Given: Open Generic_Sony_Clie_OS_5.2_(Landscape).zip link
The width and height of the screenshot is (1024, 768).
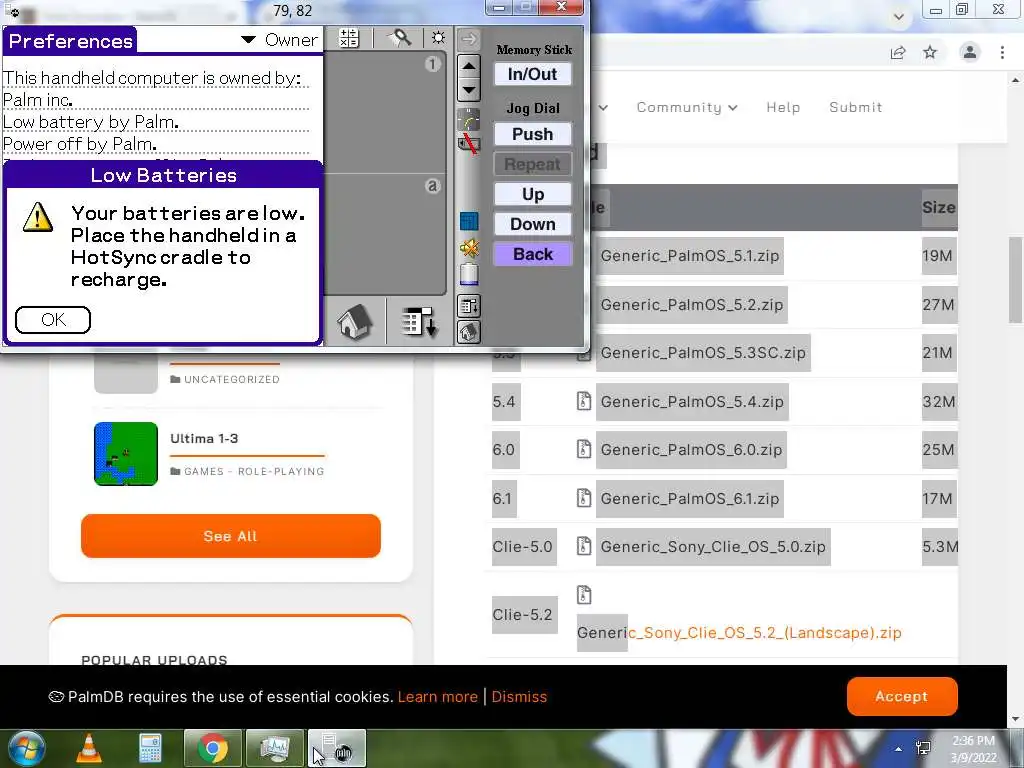Looking at the screenshot, I should (x=739, y=633).
